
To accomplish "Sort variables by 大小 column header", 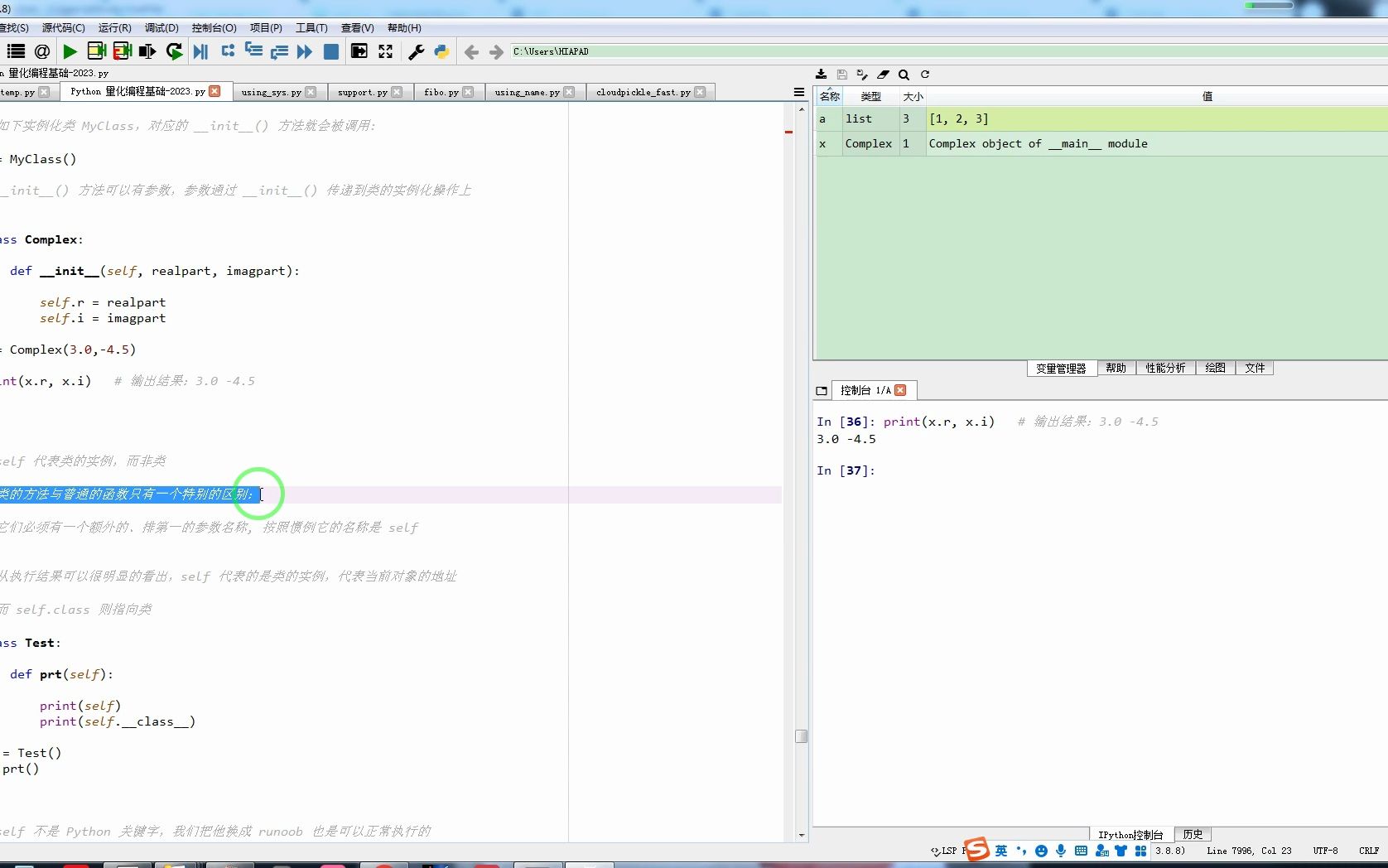I will pyautogui.click(x=913, y=96).
